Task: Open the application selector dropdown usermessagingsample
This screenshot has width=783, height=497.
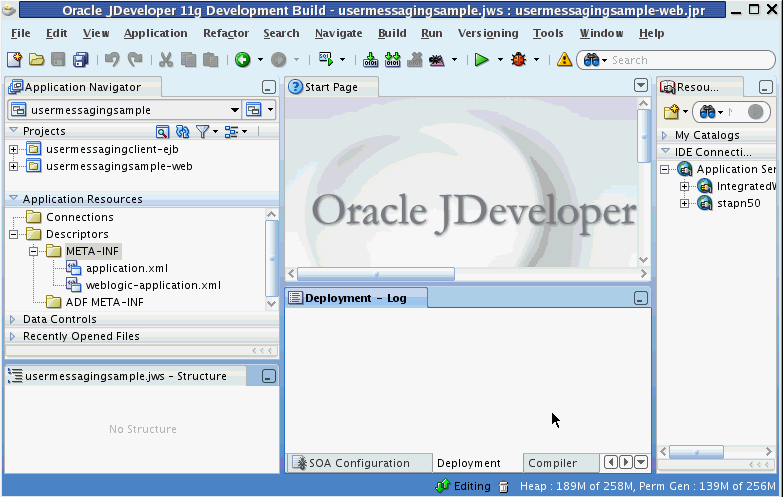Action: coord(124,110)
